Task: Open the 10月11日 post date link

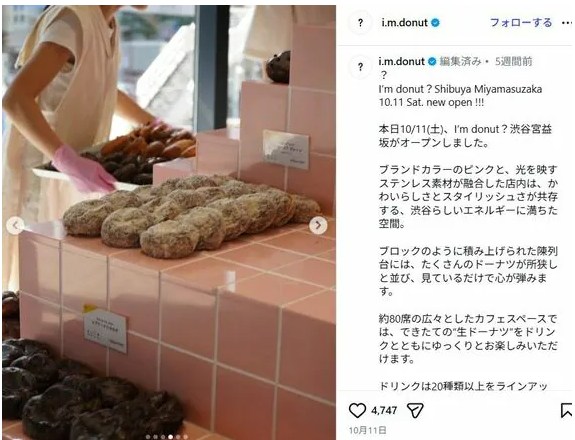Action: click(x=367, y=430)
